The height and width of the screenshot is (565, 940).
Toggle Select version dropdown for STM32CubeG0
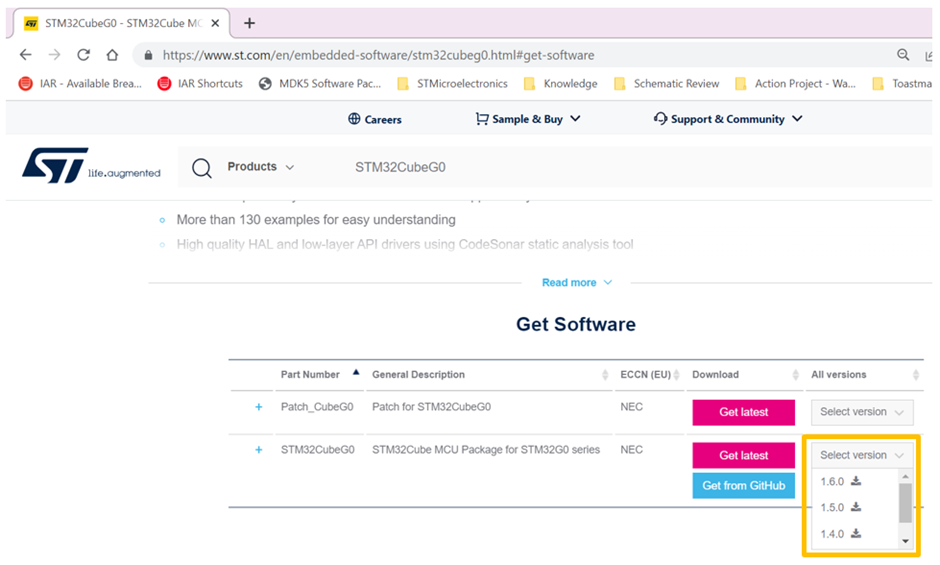click(x=862, y=455)
